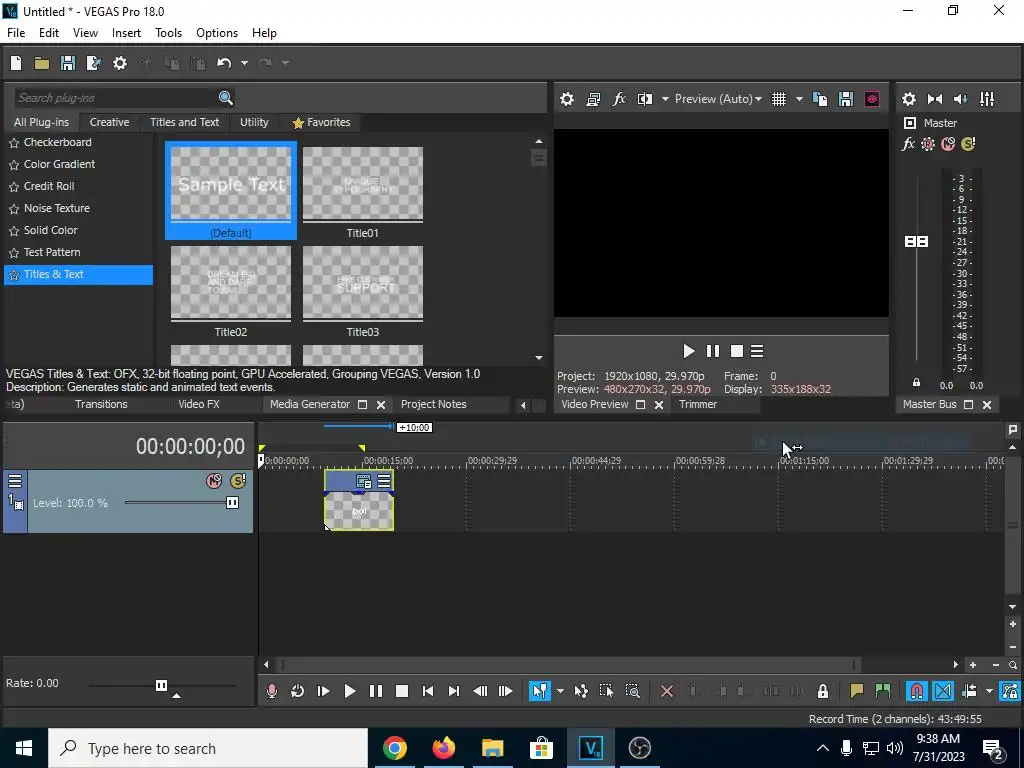Screen dimensions: 1024x768
Task: Show grid overlays in preview
Action: coord(778,99)
